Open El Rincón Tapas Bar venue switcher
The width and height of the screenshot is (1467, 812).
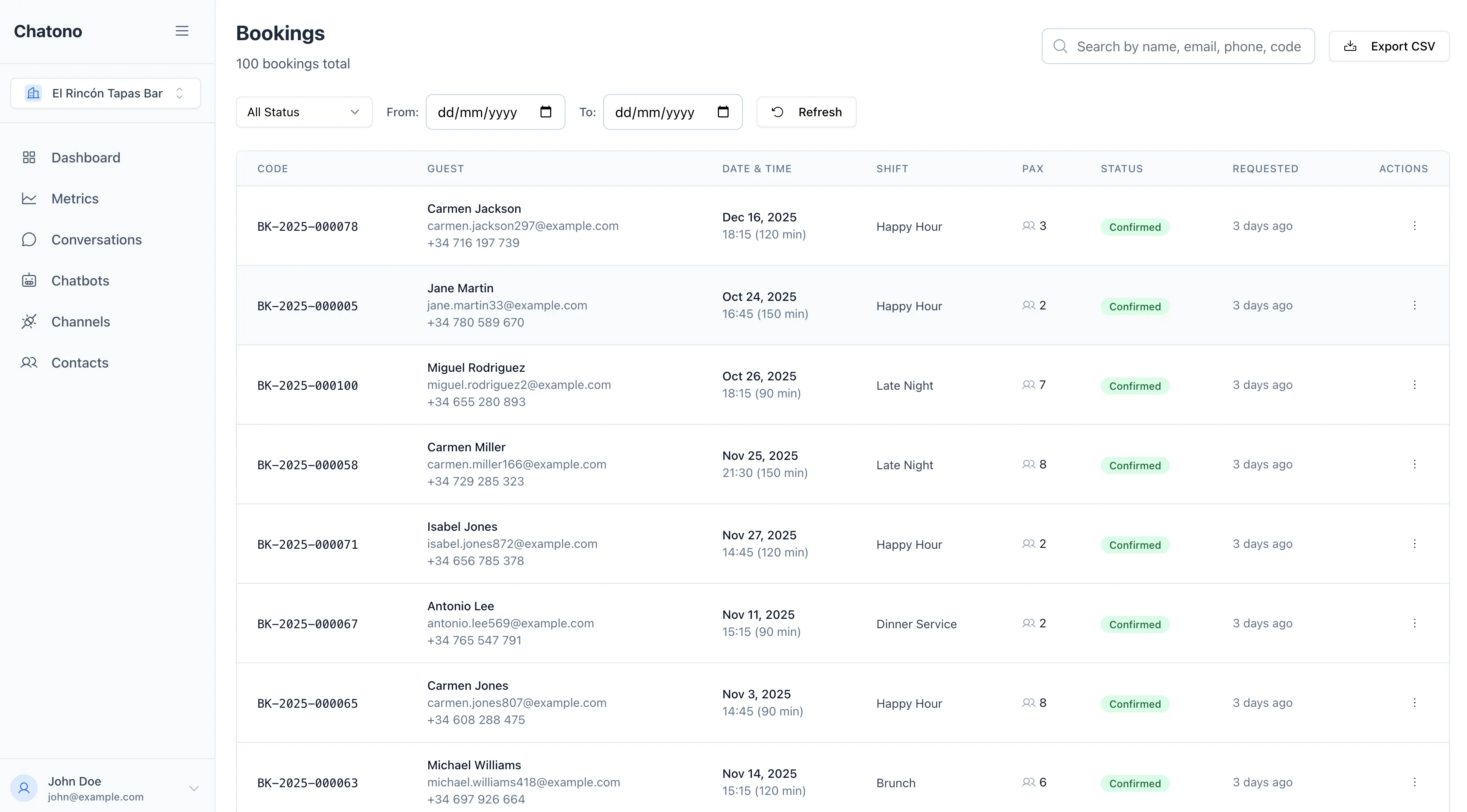pos(105,93)
